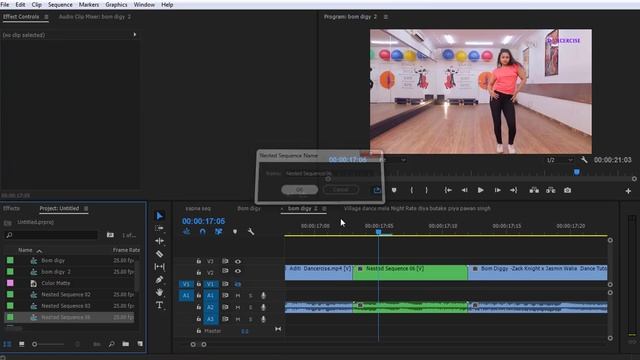This screenshot has height=360, width=640.
Task: Open Program monitor settings wrench
Action: coord(584,160)
